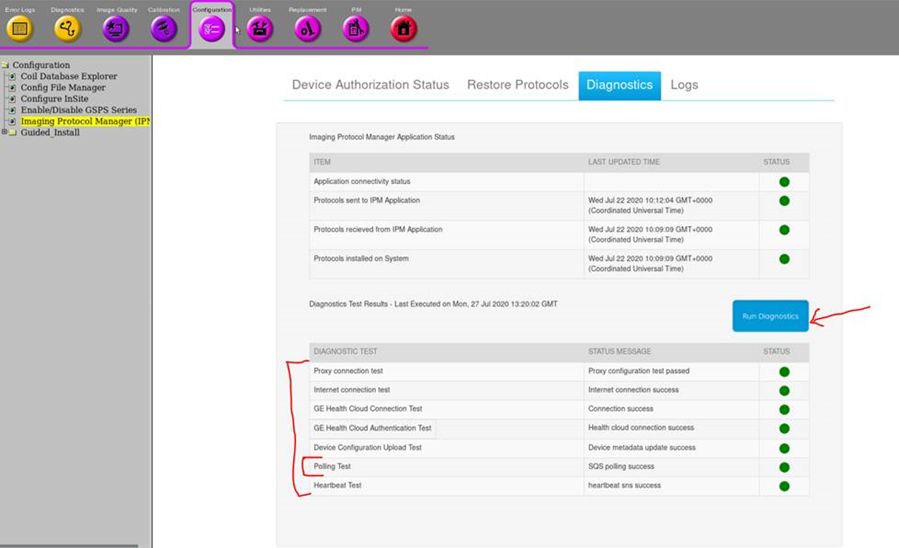Viewport: 899px width, 548px height.
Task: Click 'Device metadata update success' message
Action: (x=642, y=448)
